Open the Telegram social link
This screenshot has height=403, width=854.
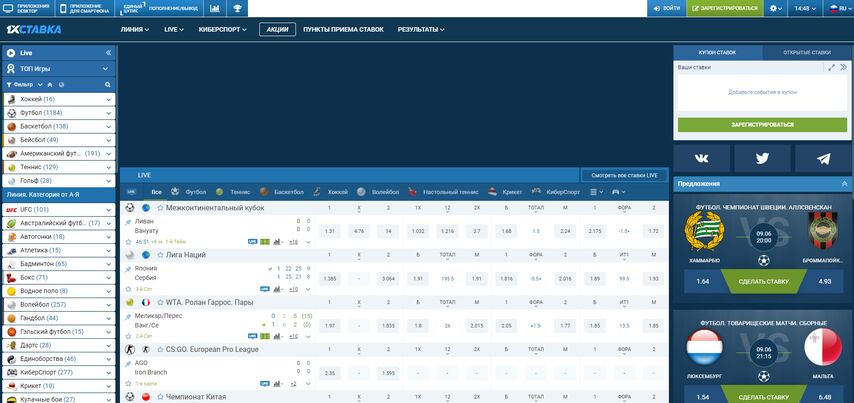coord(823,158)
